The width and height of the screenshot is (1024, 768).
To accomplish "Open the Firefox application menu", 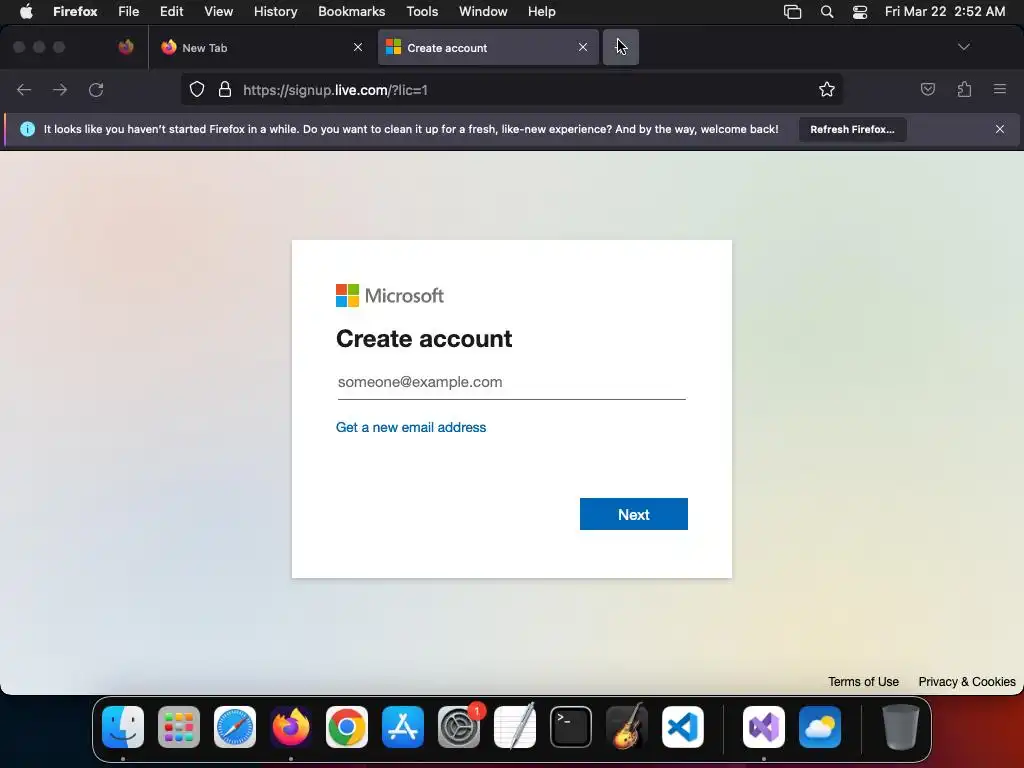I will click(x=1000, y=89).
